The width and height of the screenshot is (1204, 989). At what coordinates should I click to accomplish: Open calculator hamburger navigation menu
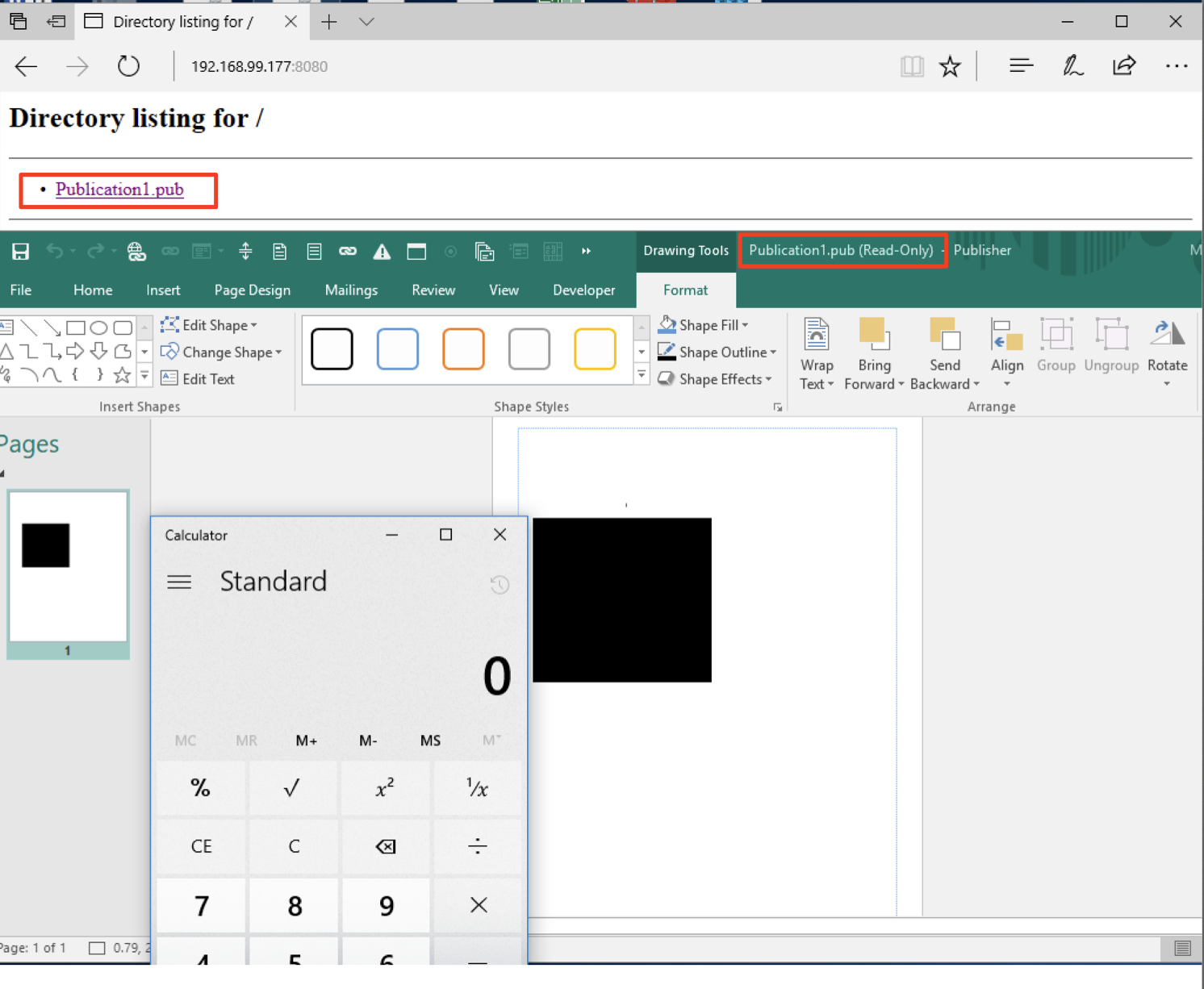click(x=179, y=582)
